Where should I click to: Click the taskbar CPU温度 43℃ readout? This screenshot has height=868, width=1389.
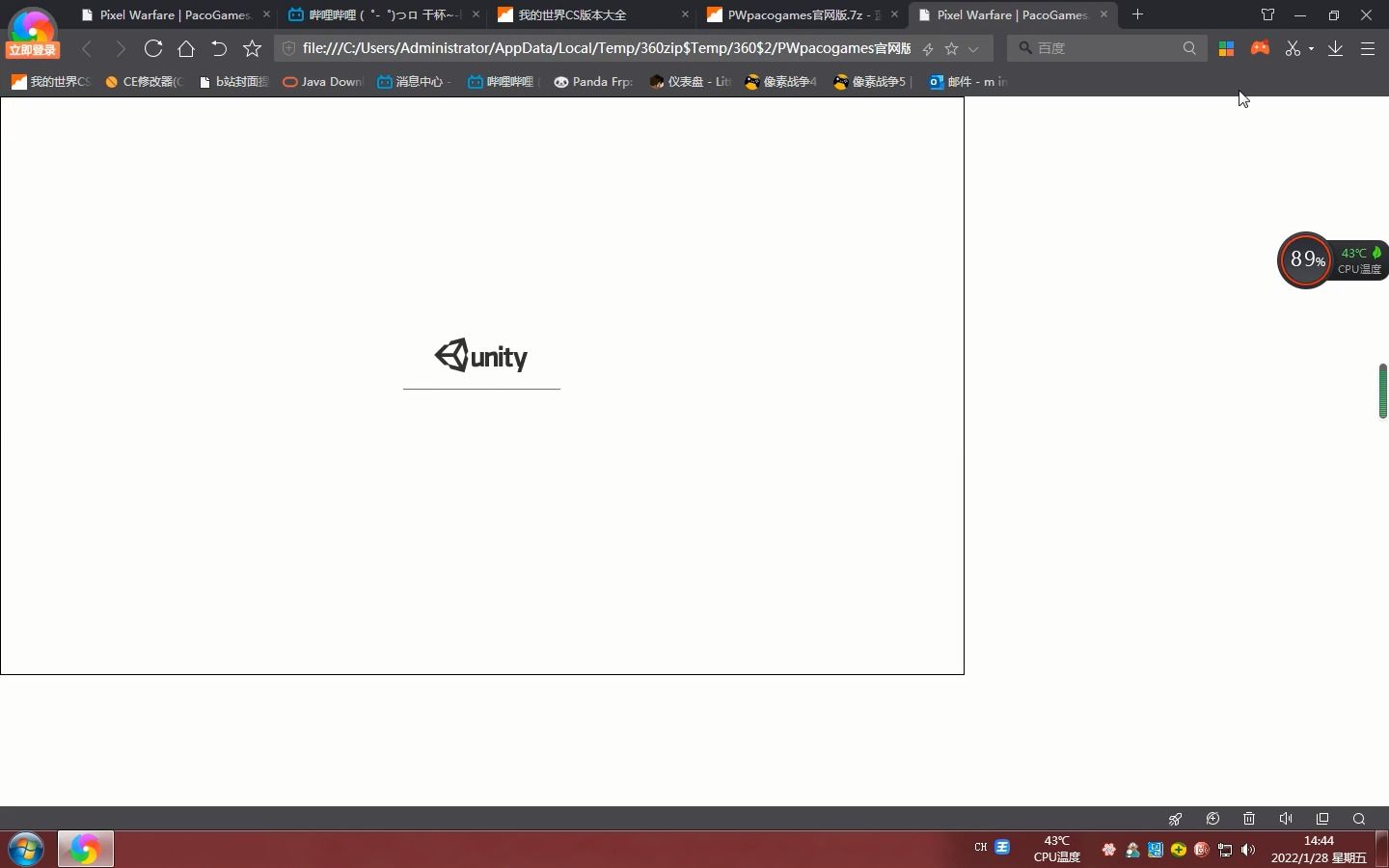1057,850
